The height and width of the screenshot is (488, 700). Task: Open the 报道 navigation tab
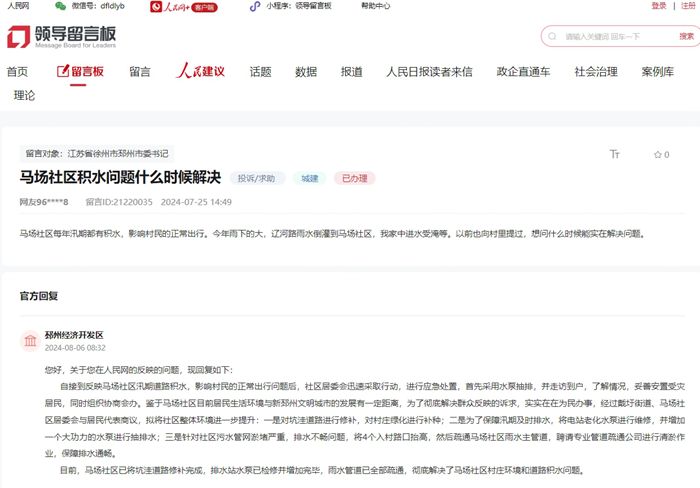click(351, 71)
